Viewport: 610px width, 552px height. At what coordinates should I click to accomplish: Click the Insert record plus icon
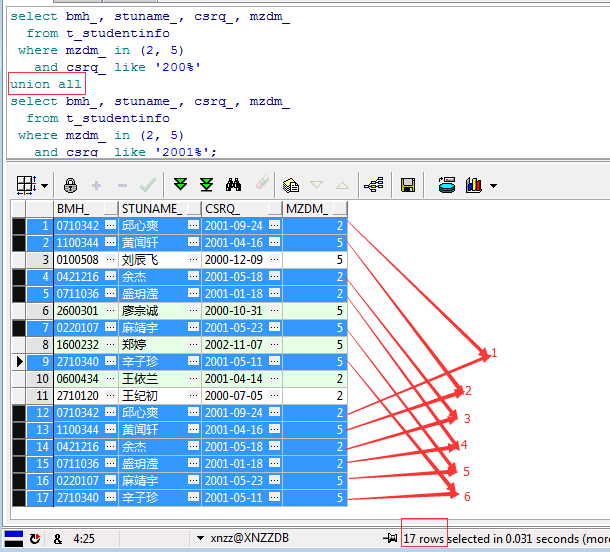[x=97, y=185]
